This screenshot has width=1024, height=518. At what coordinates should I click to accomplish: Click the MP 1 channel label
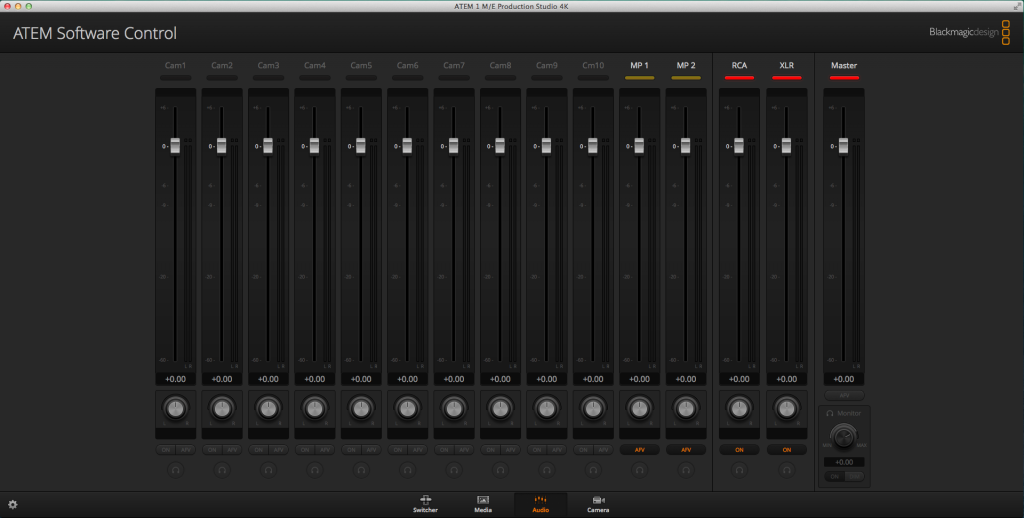[x=639, y=65]
